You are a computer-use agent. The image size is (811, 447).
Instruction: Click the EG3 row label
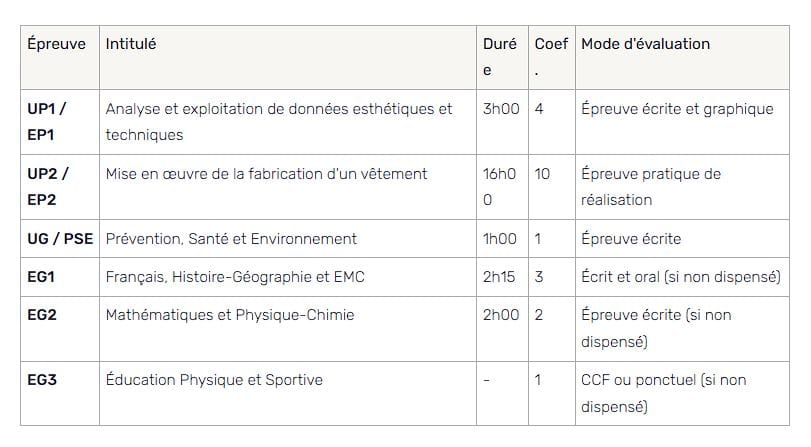[x=42, y=380]
